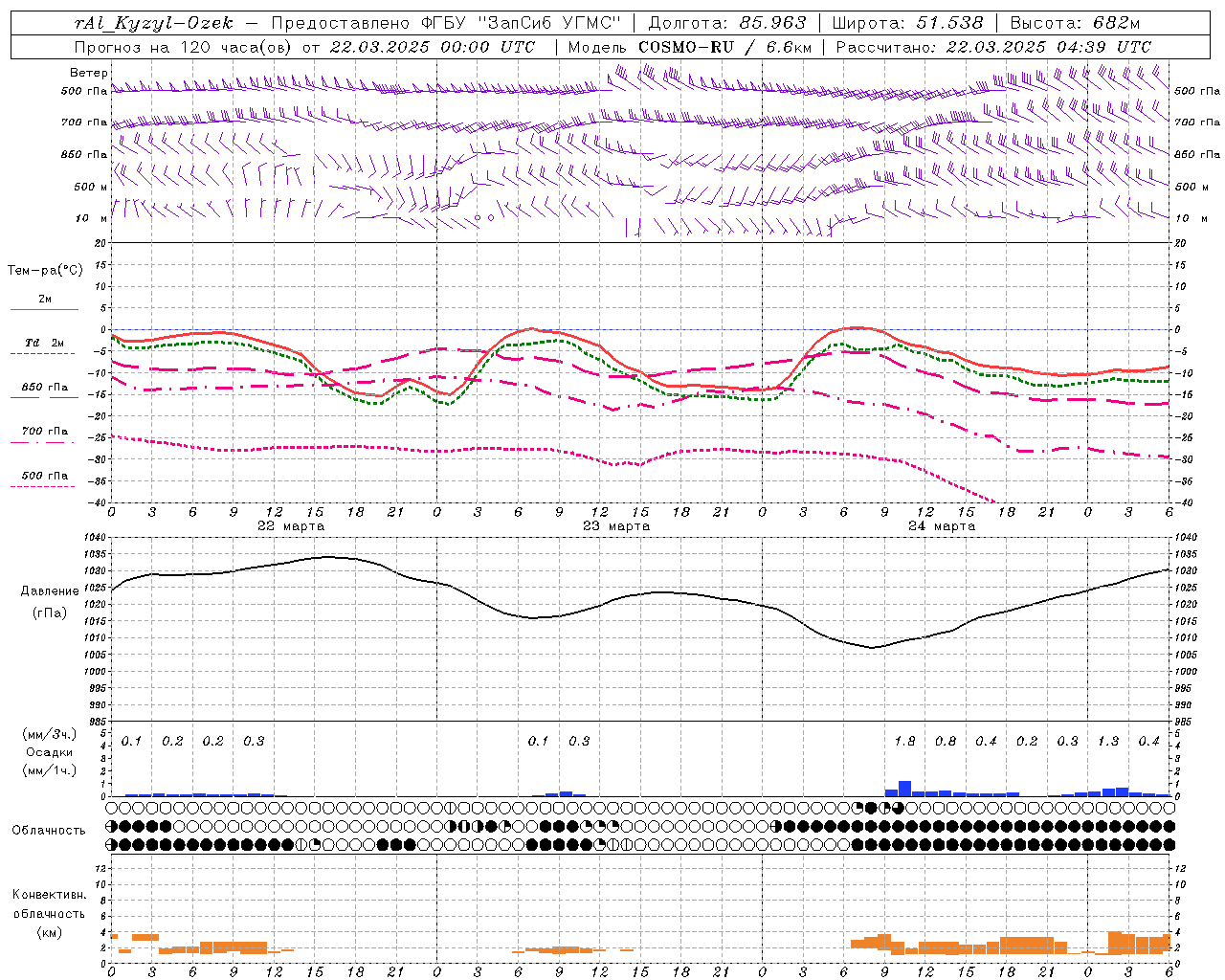The width and height of the screenshot is (1225, 980).
Task: Click the Осадки panel label
Action: [50, 752]
